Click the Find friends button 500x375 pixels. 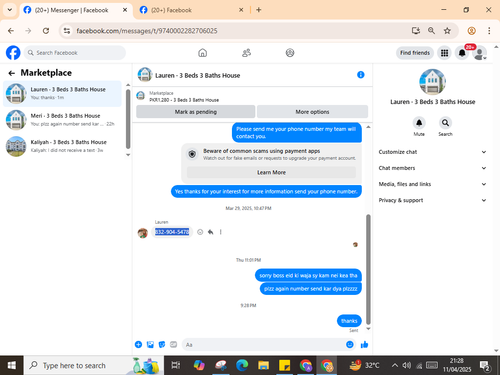click(415, 53)
